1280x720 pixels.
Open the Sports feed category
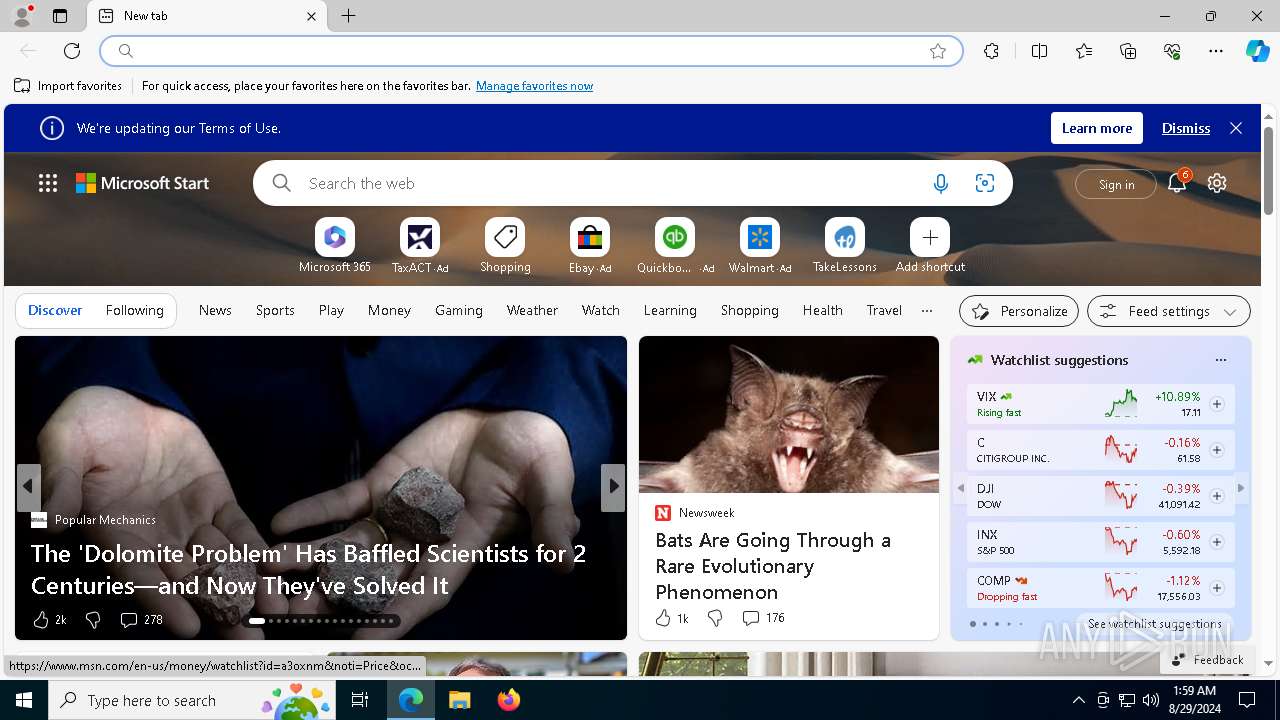click(x=275, y=310)
